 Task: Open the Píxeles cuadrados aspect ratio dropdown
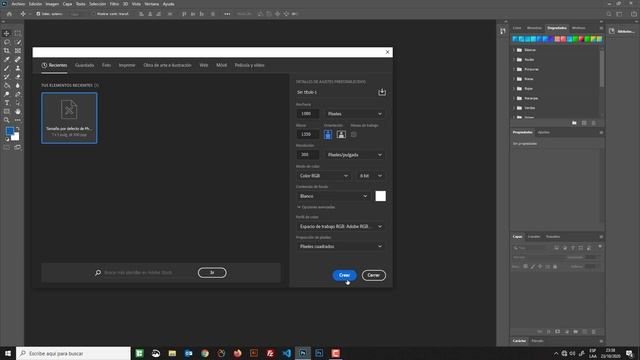[x=340, y=247]
